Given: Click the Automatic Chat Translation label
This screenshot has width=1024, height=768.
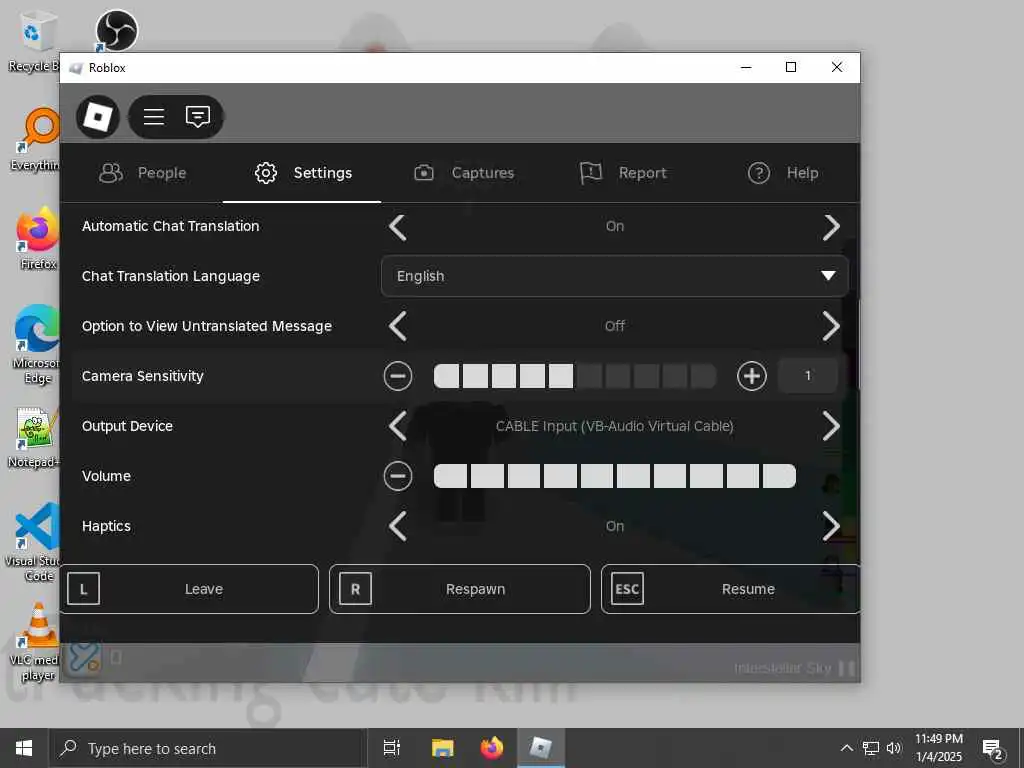Looking at the screenshot, I should pyautogui.click(x=170, y=226).
